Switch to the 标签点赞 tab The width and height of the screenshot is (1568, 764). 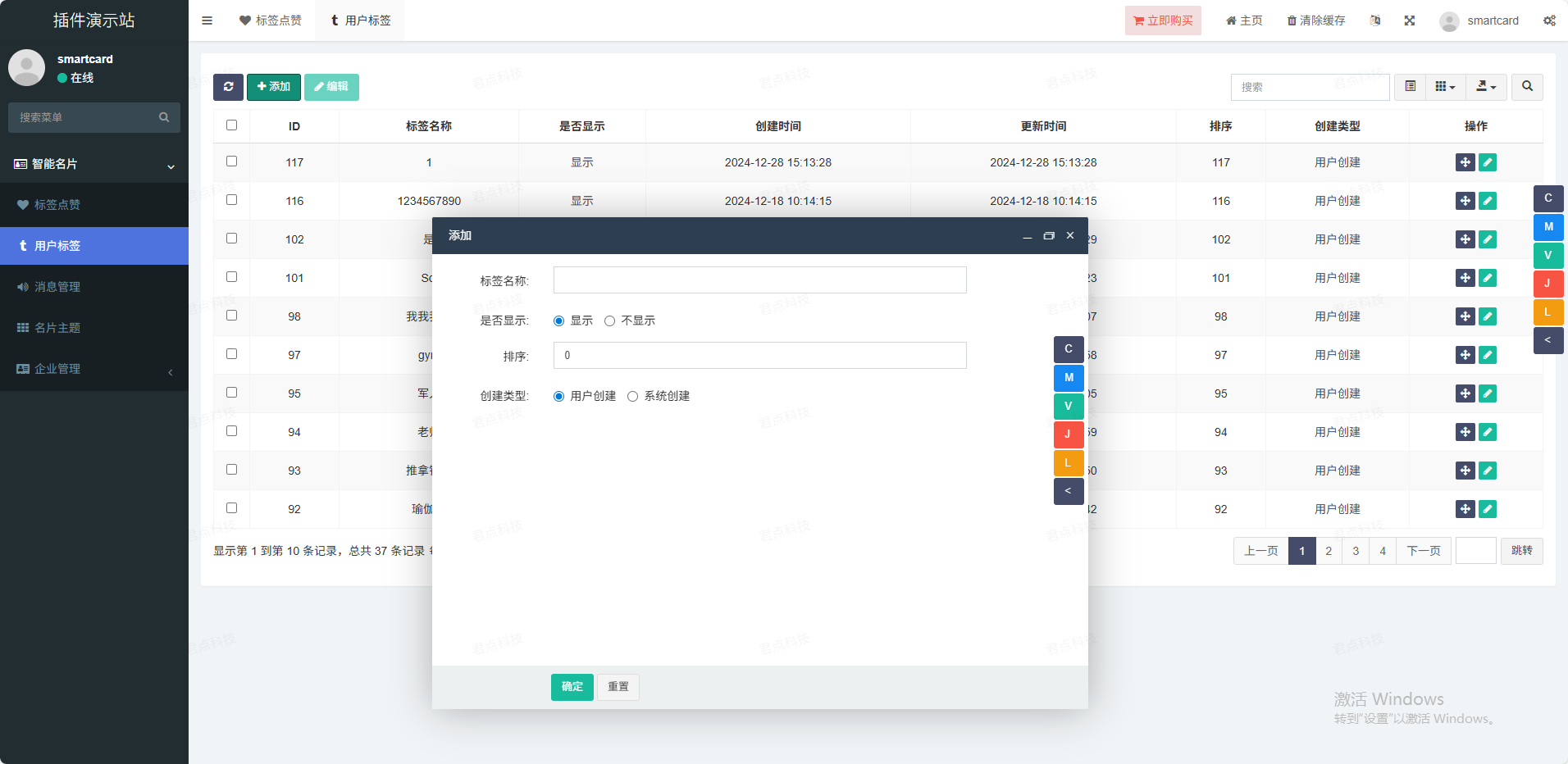click(x=271, y=20)
